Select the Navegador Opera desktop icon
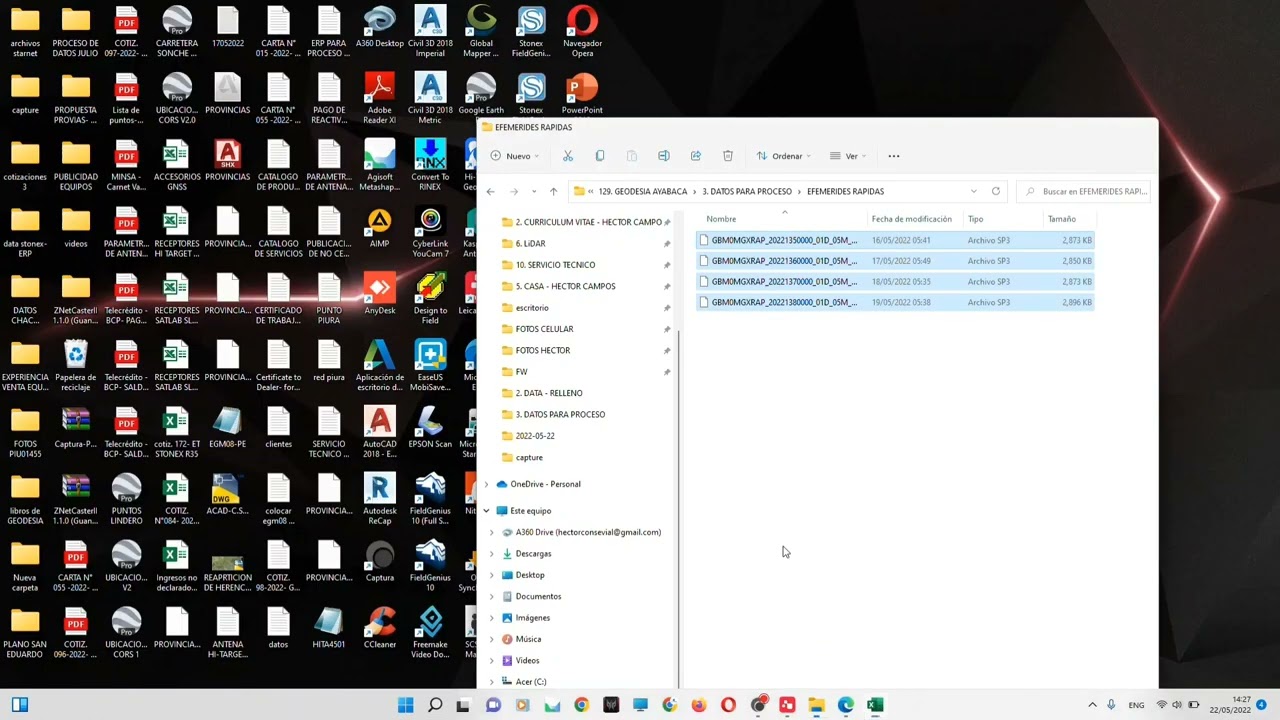The height and width of the screenshot is (720, 1280). (x=582, y=31)
